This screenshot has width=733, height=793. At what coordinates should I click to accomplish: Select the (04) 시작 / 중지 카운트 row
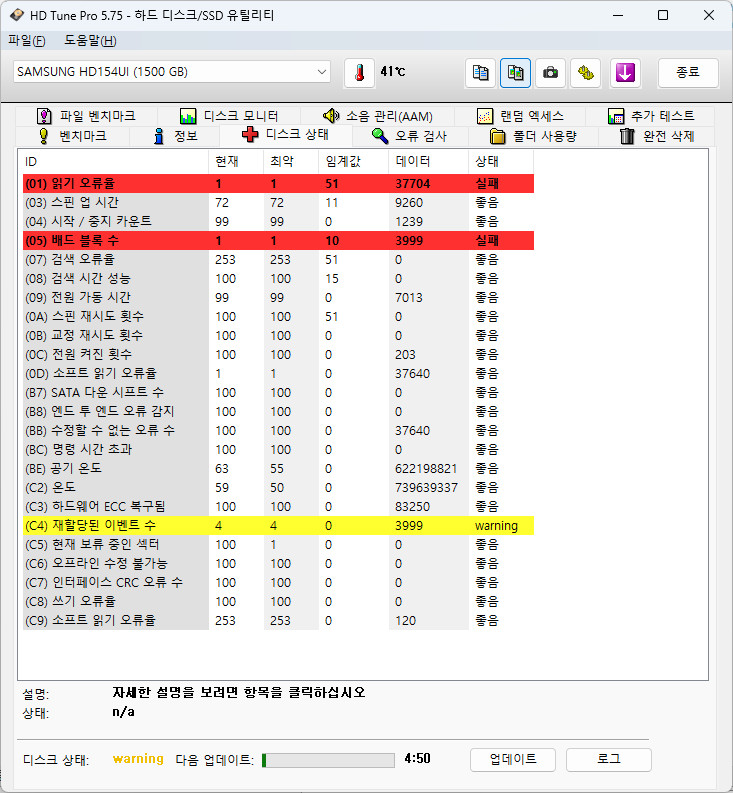pyautogui.click(x=278, y=222)
